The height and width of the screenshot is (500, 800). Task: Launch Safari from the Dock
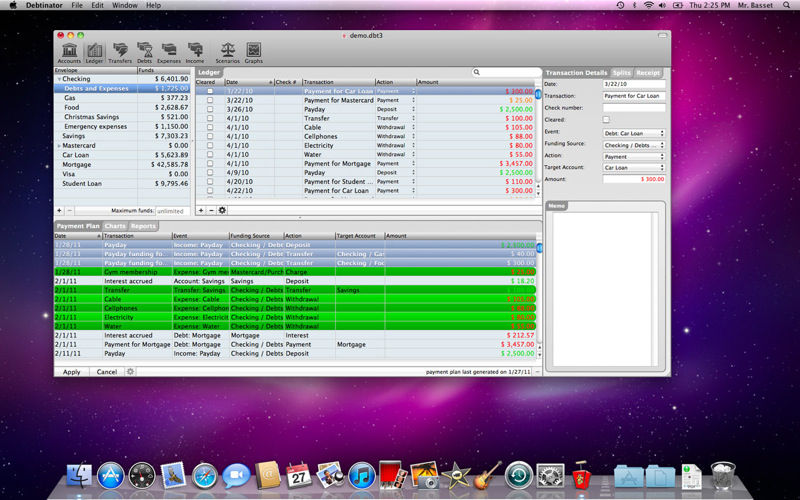205,476
